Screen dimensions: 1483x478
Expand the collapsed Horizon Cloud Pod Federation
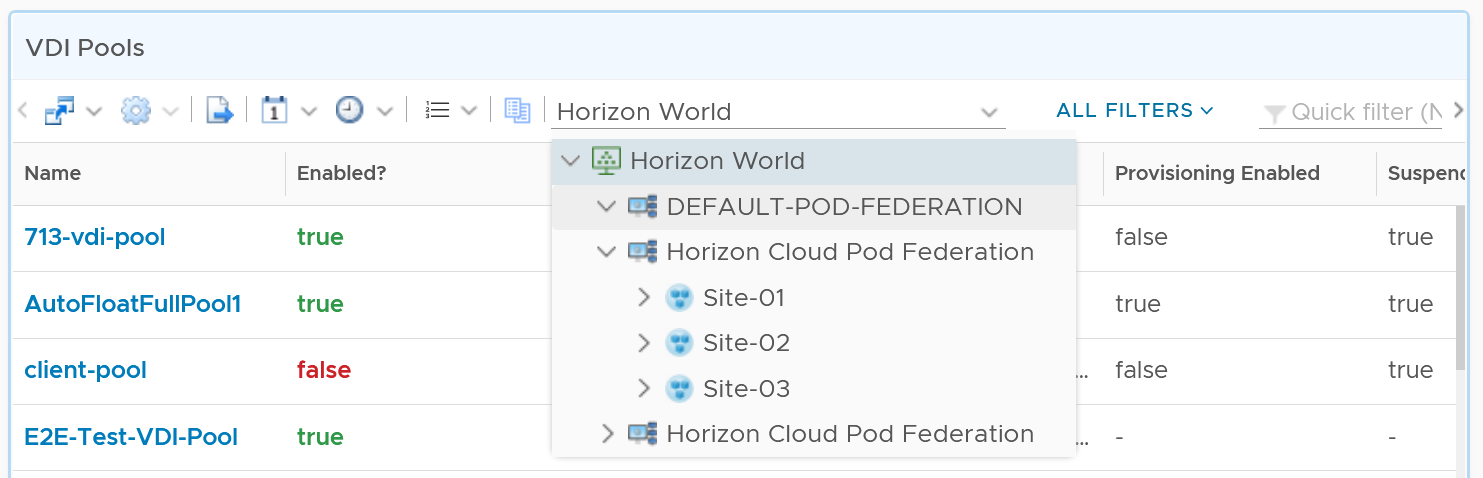coord(606,434)
